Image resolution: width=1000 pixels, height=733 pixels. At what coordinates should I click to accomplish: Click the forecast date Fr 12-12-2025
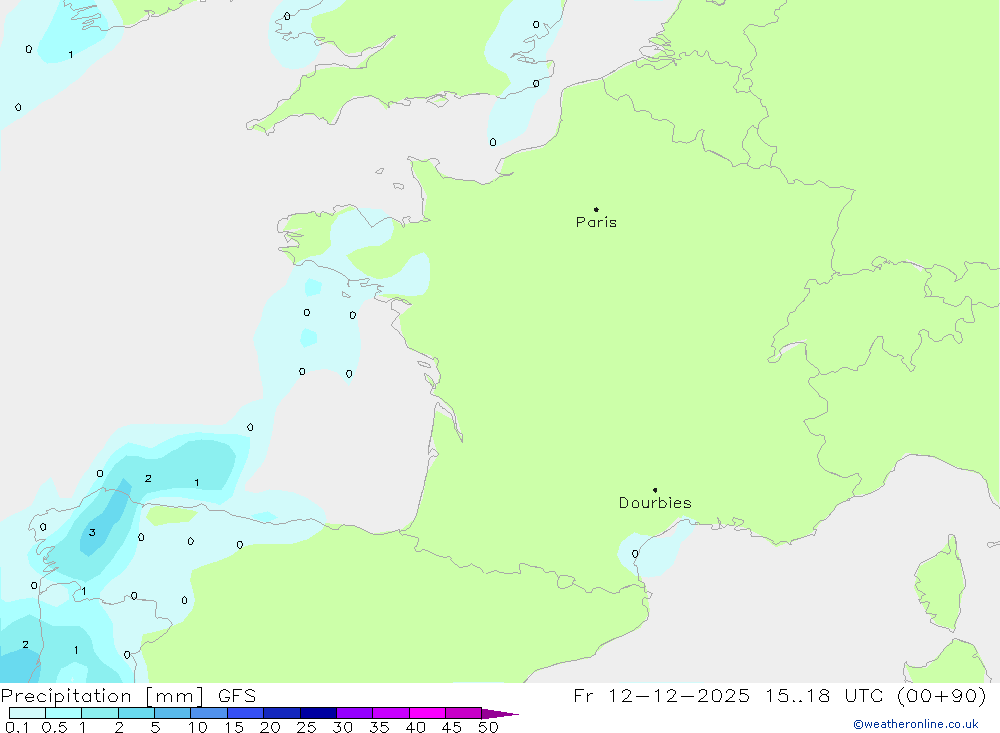tap(661, 695)
